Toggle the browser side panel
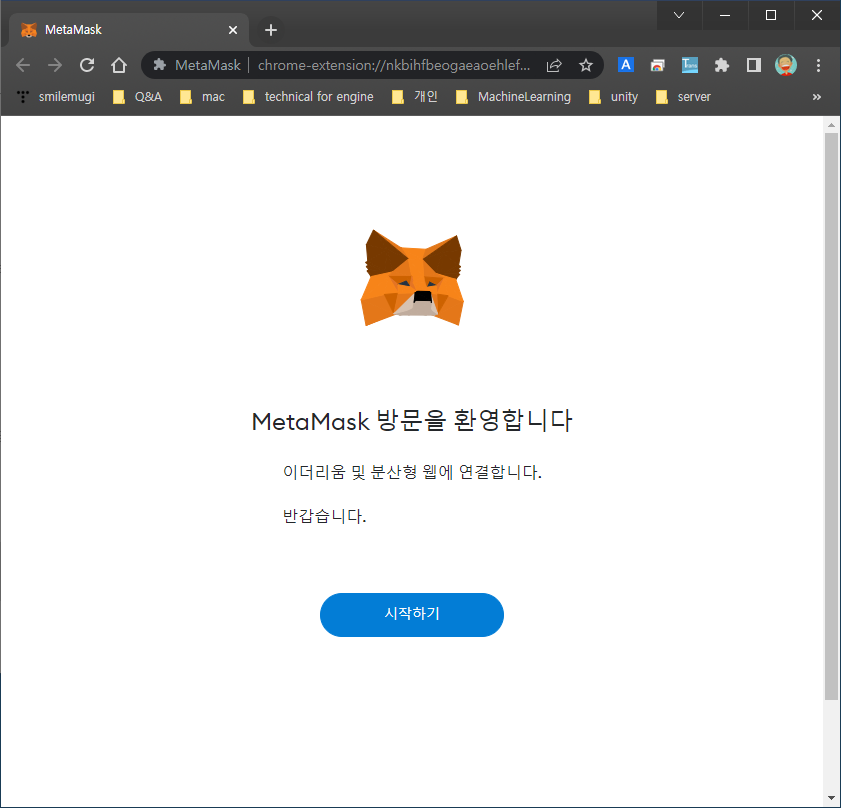Screen dimensions: 841x808 [754, 65]
